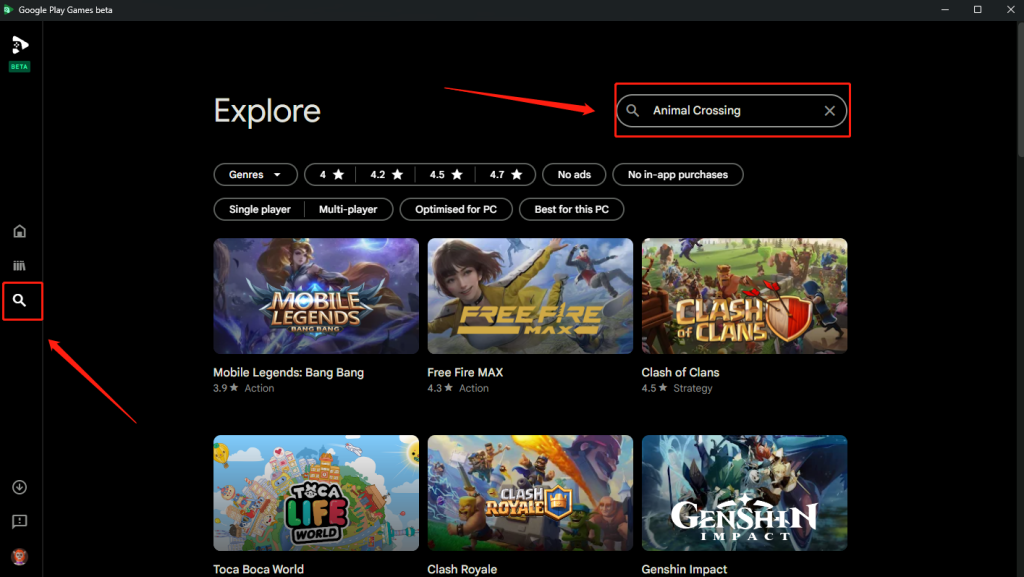Click the Toca Boca World title text
This screenshot has height=577, width=1024.
click(x=259, y=569)
